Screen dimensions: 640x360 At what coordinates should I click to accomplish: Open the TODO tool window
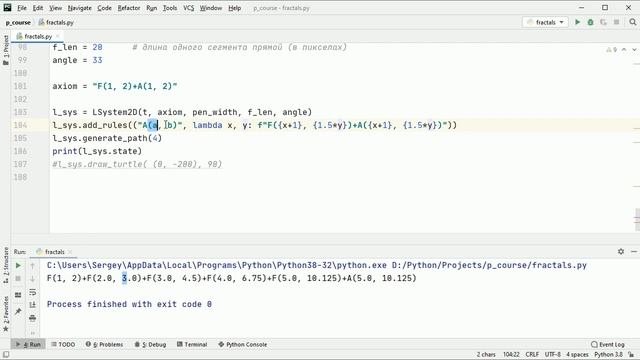[63, 344]
